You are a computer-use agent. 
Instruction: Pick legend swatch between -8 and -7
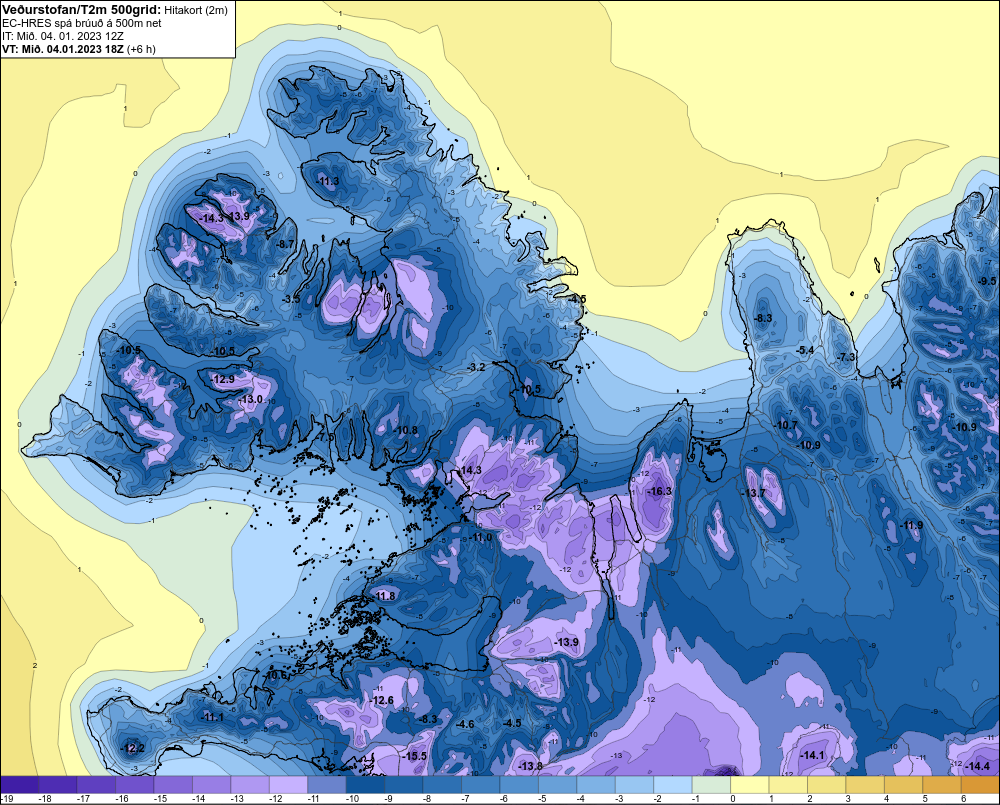click(442, 785)
